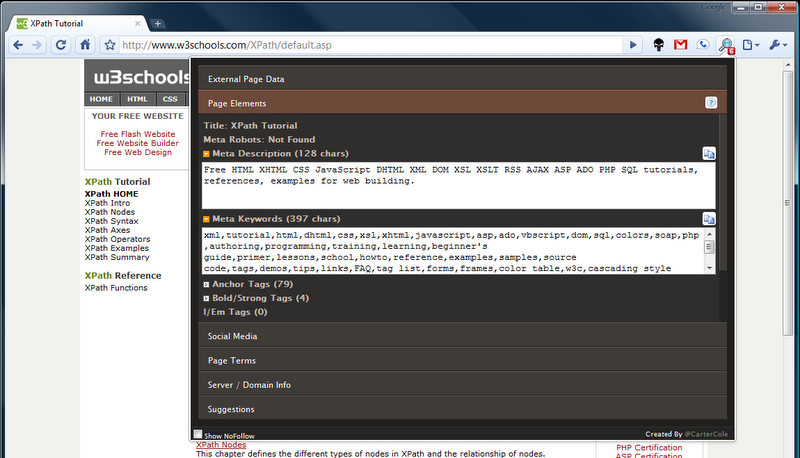
Task: Go back with the browser back arrow
Action: click(18, 45)
